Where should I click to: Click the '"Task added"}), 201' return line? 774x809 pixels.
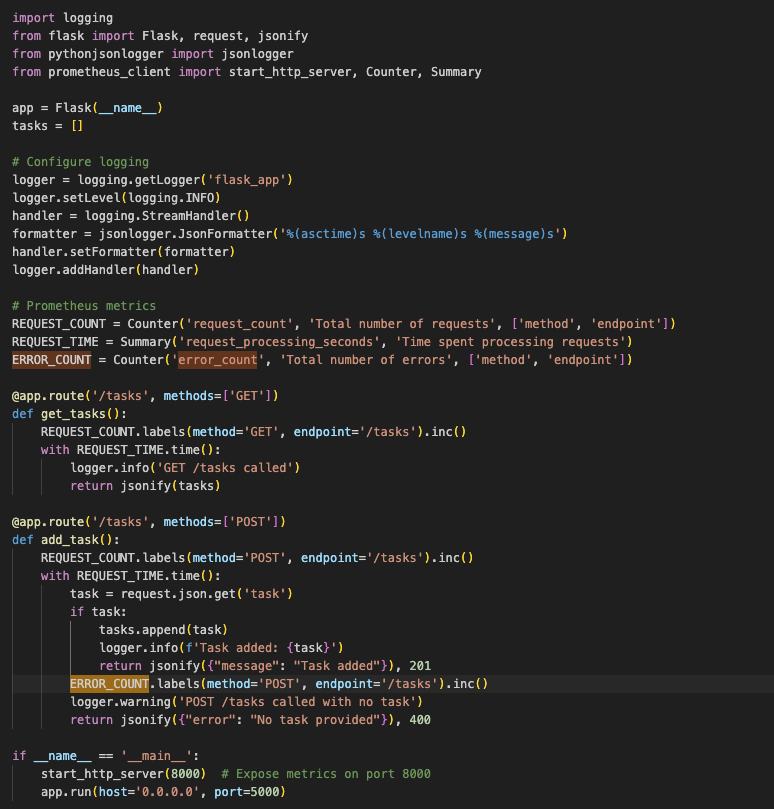pyautogui.click(x=265, y=666)
